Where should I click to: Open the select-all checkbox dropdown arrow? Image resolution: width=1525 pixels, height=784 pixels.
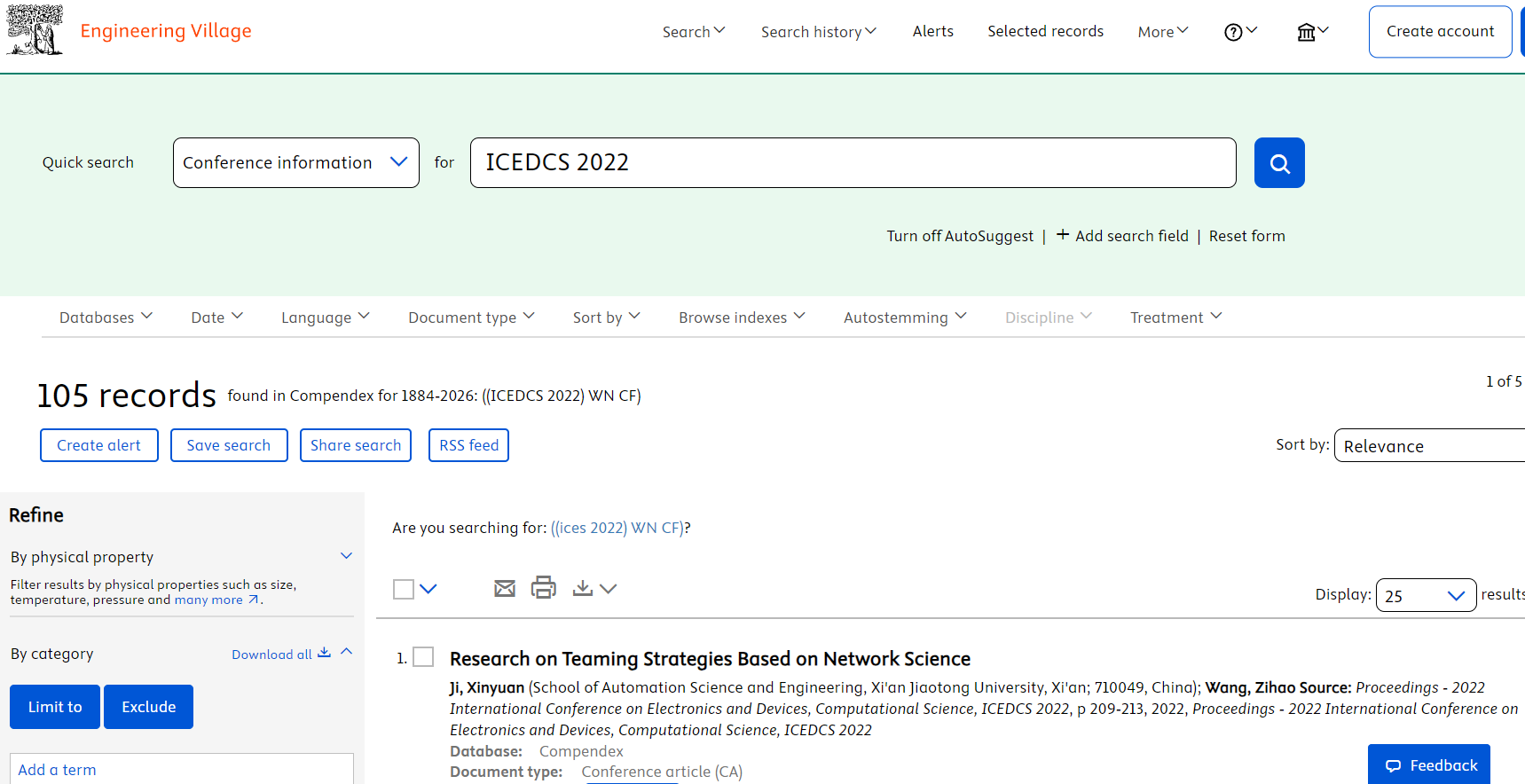[428, 589]
